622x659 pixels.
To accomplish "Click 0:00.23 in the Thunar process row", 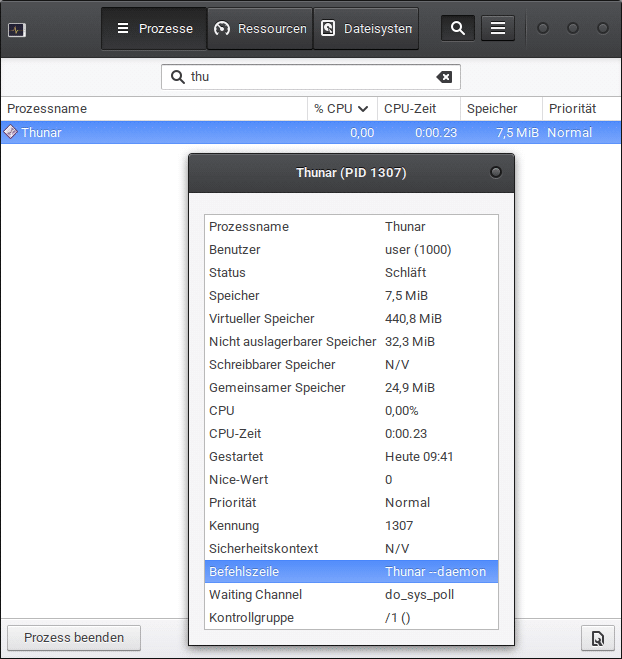I will point(436,133).
